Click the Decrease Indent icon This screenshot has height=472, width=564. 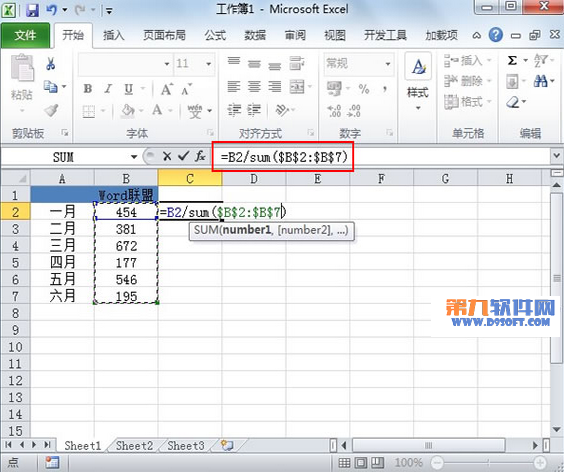[x=235, y=110]
